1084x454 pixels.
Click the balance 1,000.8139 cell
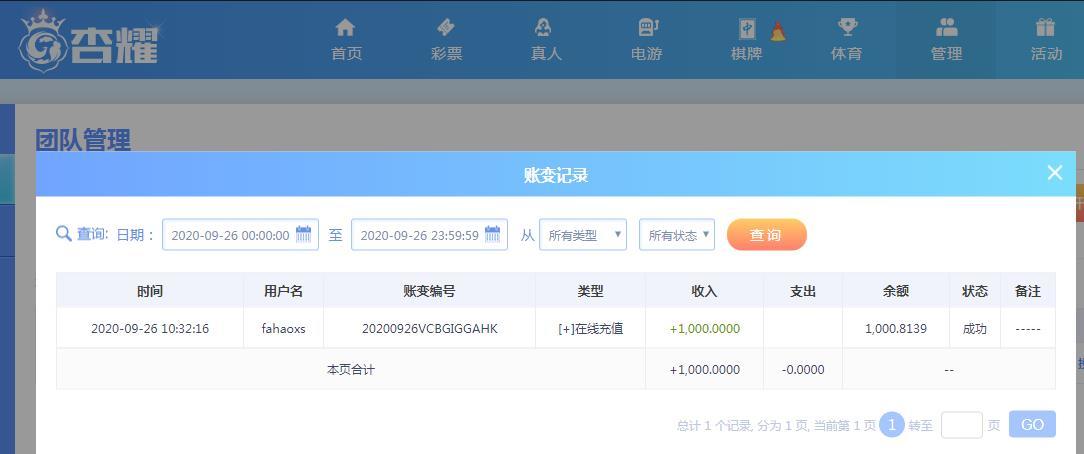[896, 328]
